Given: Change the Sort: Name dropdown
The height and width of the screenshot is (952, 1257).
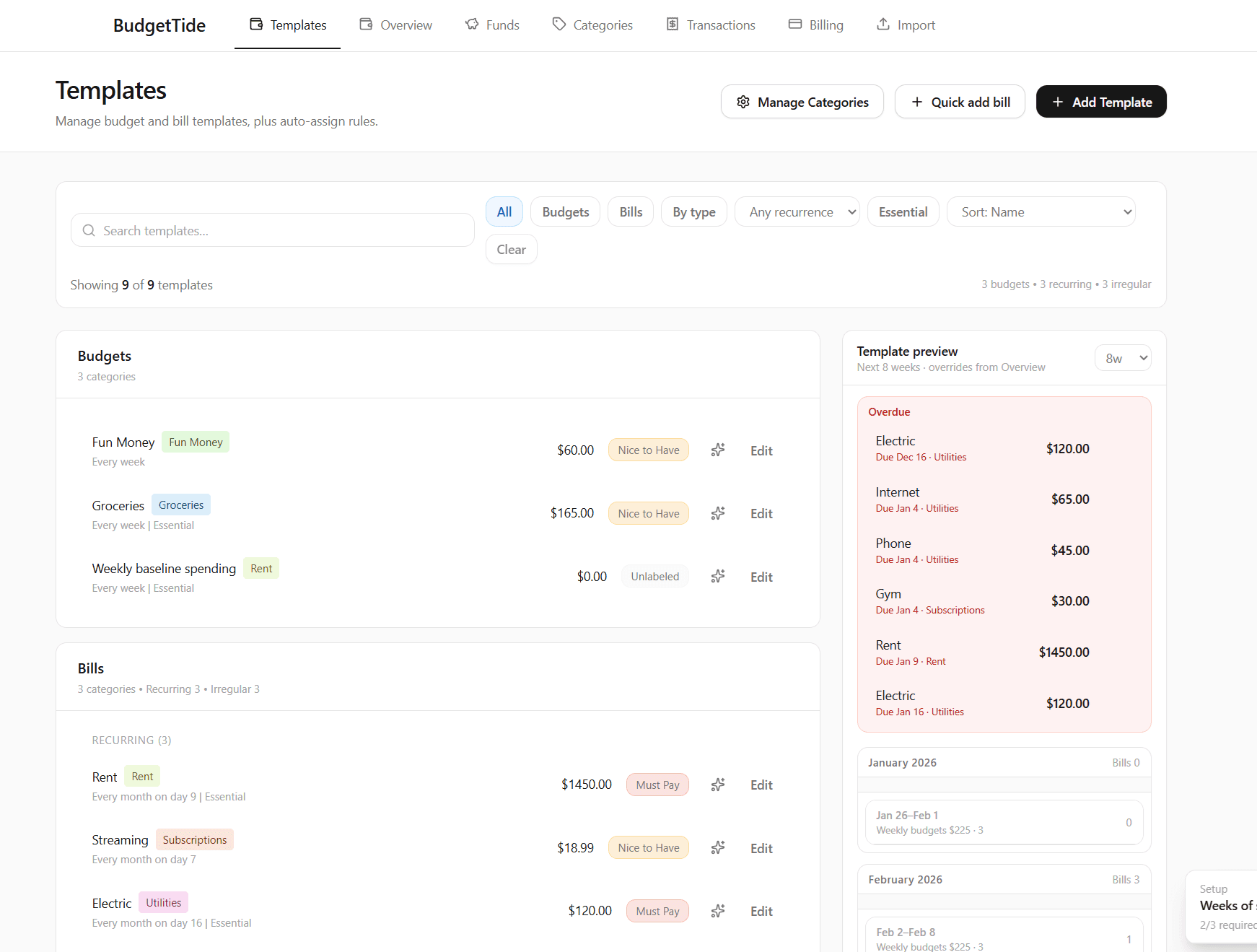Looking at the screenshot, I should pyautogui.click(x=1041, y=211).
